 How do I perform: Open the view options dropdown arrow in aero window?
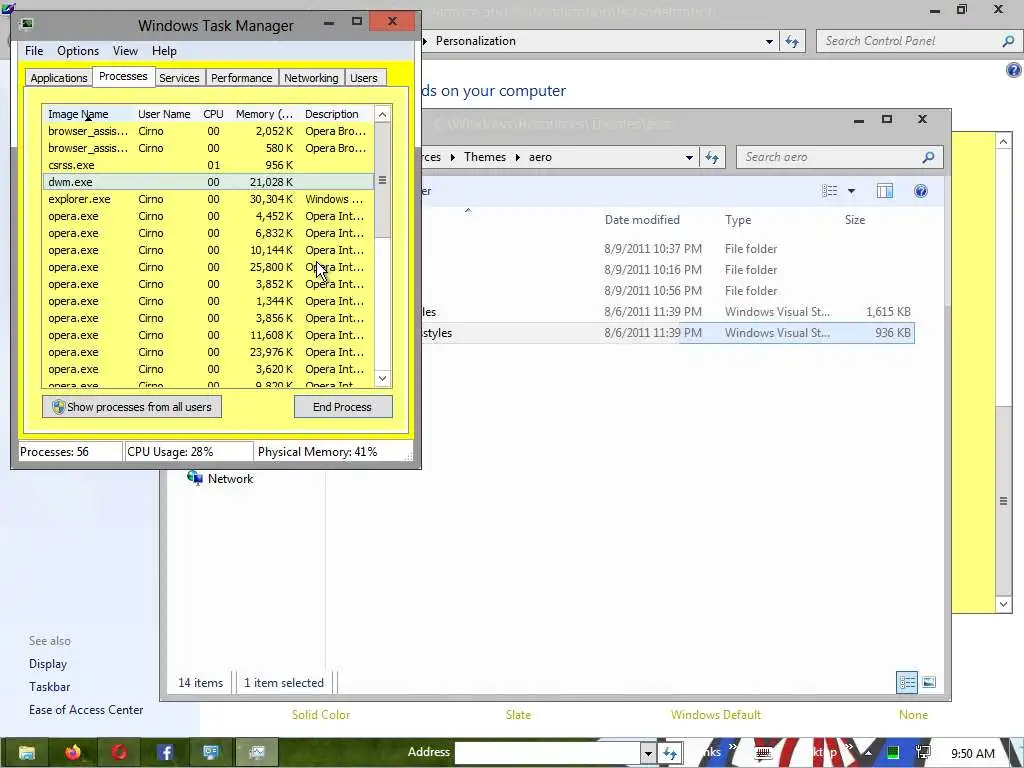click(851, 191)
